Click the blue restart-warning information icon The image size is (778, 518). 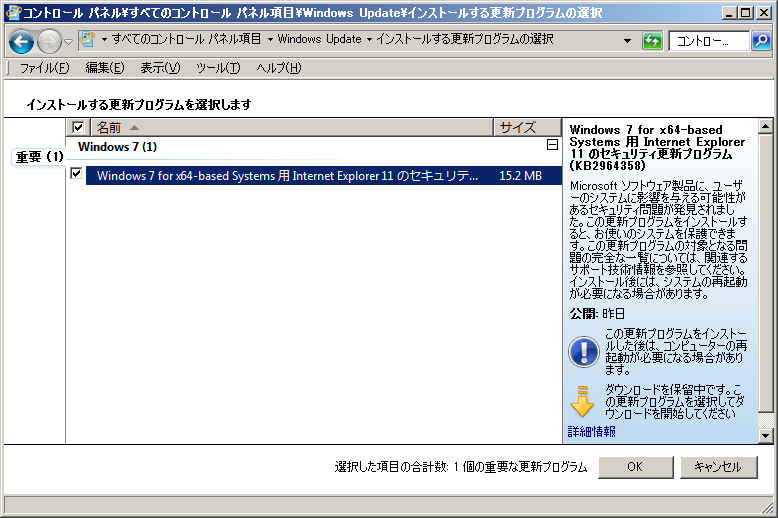pos(583,351)
